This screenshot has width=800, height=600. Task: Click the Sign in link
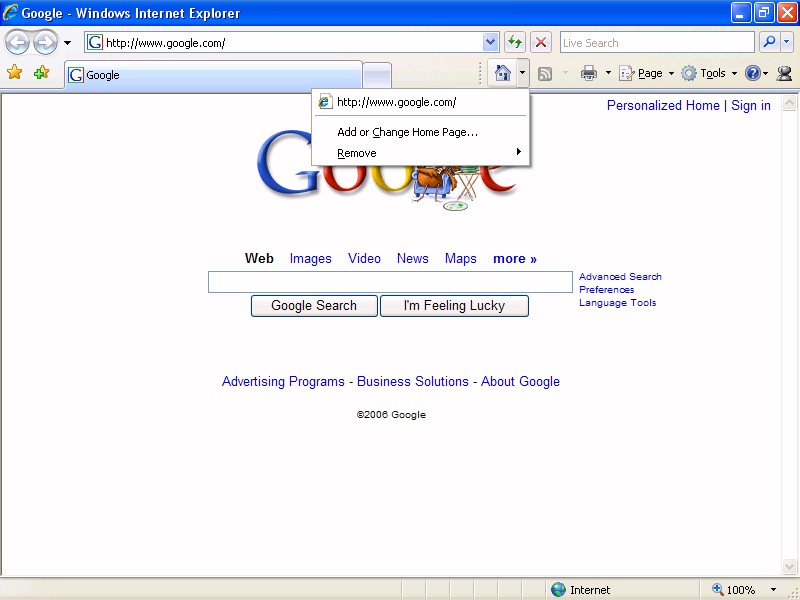[x=751, y=106]
